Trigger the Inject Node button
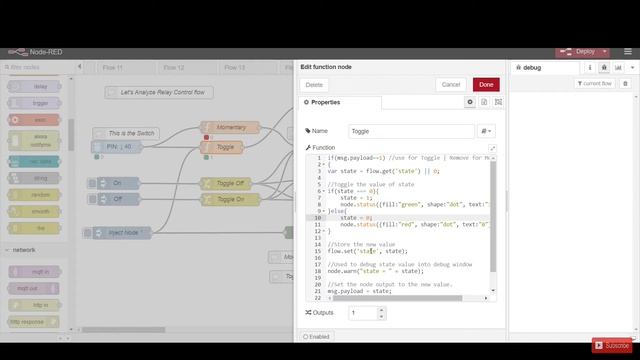This screenshot has width=640, height=360. coord(87,233)
